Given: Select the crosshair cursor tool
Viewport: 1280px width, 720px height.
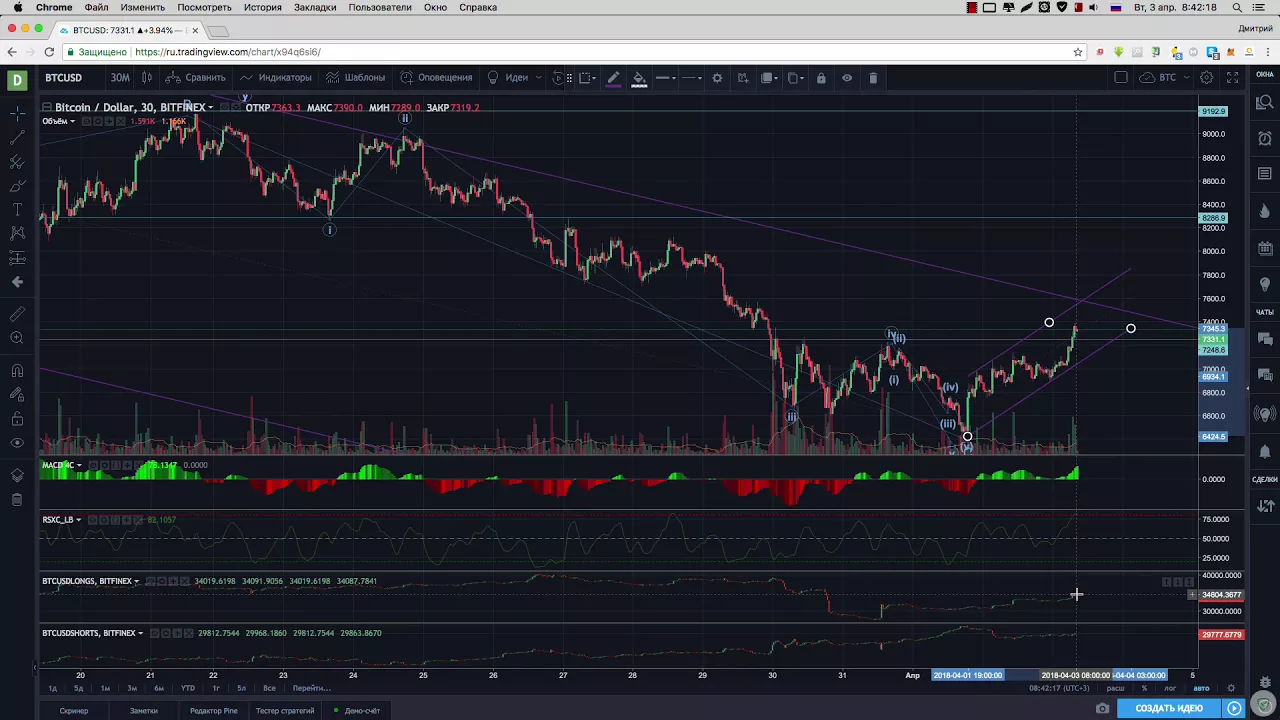Looking at the screenshot, I should [x=17, y=113].
